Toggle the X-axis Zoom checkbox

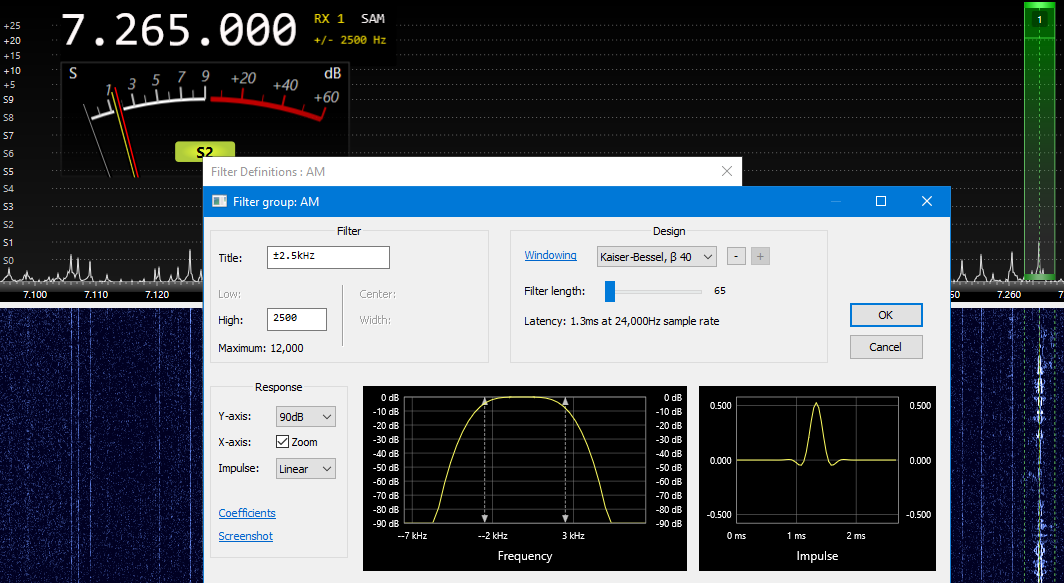pyautogui.click(x=282, y=442)
